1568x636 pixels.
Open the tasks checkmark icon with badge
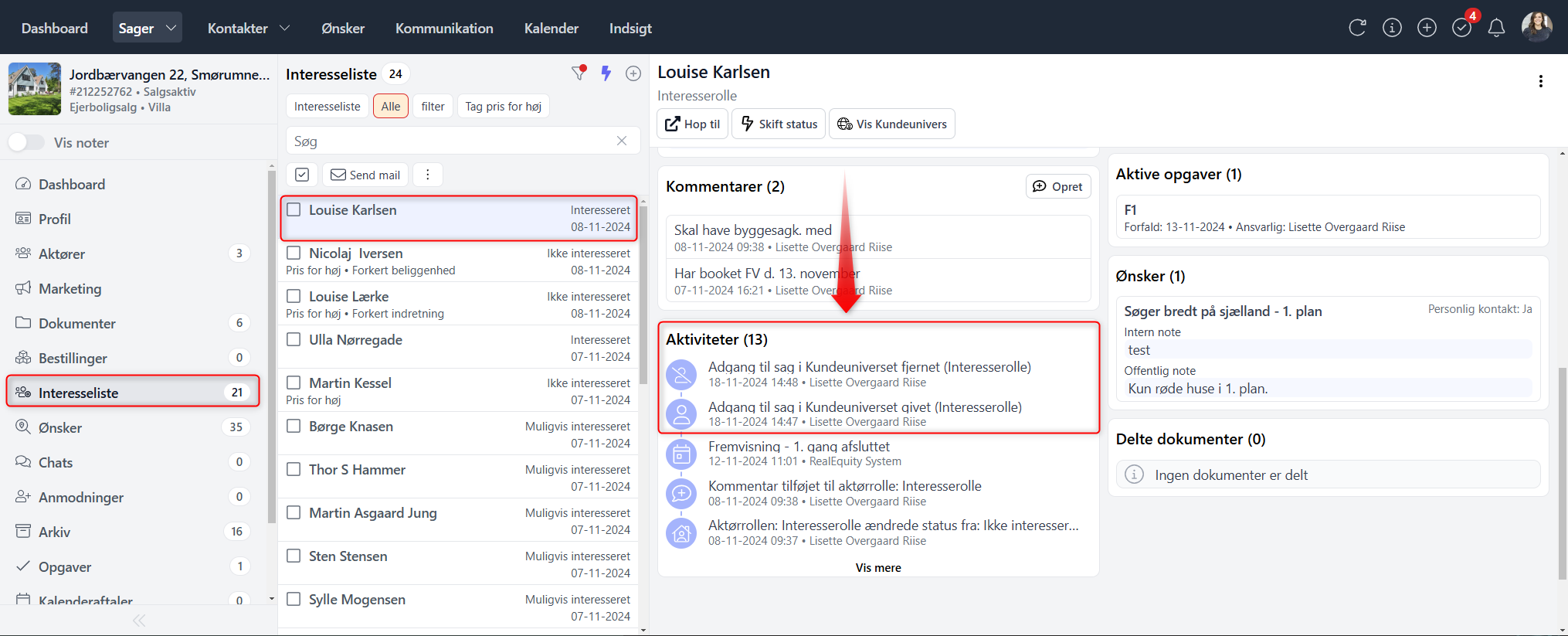(1461, 28)
